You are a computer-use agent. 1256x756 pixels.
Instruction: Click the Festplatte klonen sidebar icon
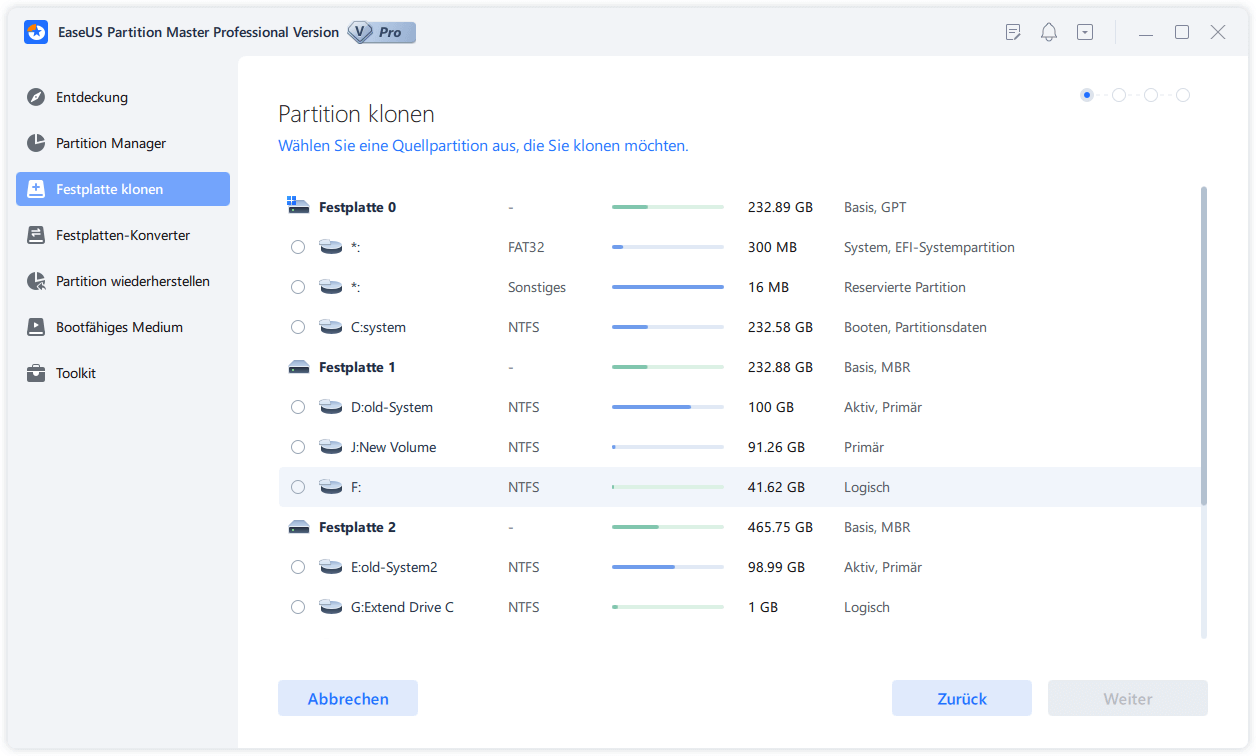click(36, 189)
